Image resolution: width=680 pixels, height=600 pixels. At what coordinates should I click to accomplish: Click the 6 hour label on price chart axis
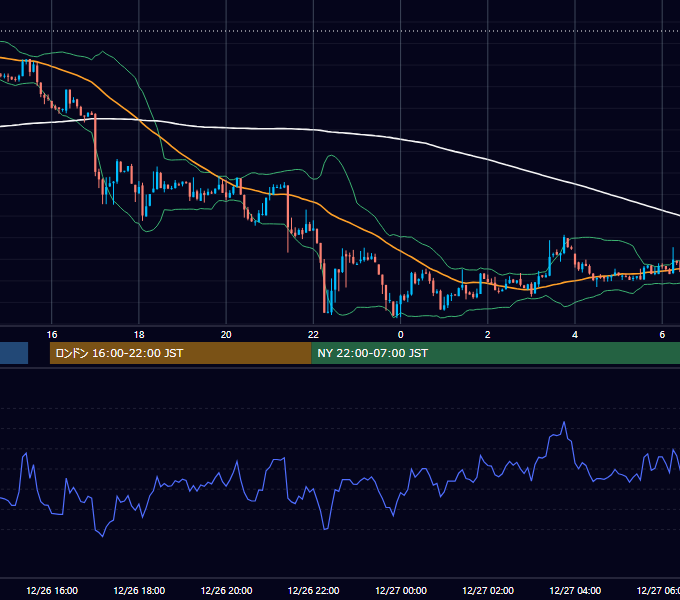[662, 335]
